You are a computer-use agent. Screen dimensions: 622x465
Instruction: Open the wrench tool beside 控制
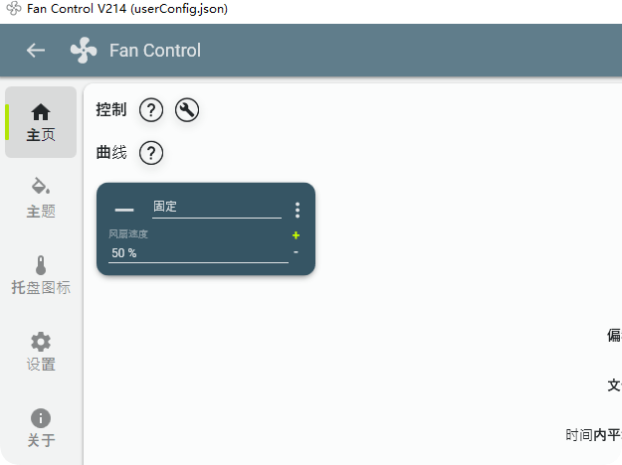187,110
